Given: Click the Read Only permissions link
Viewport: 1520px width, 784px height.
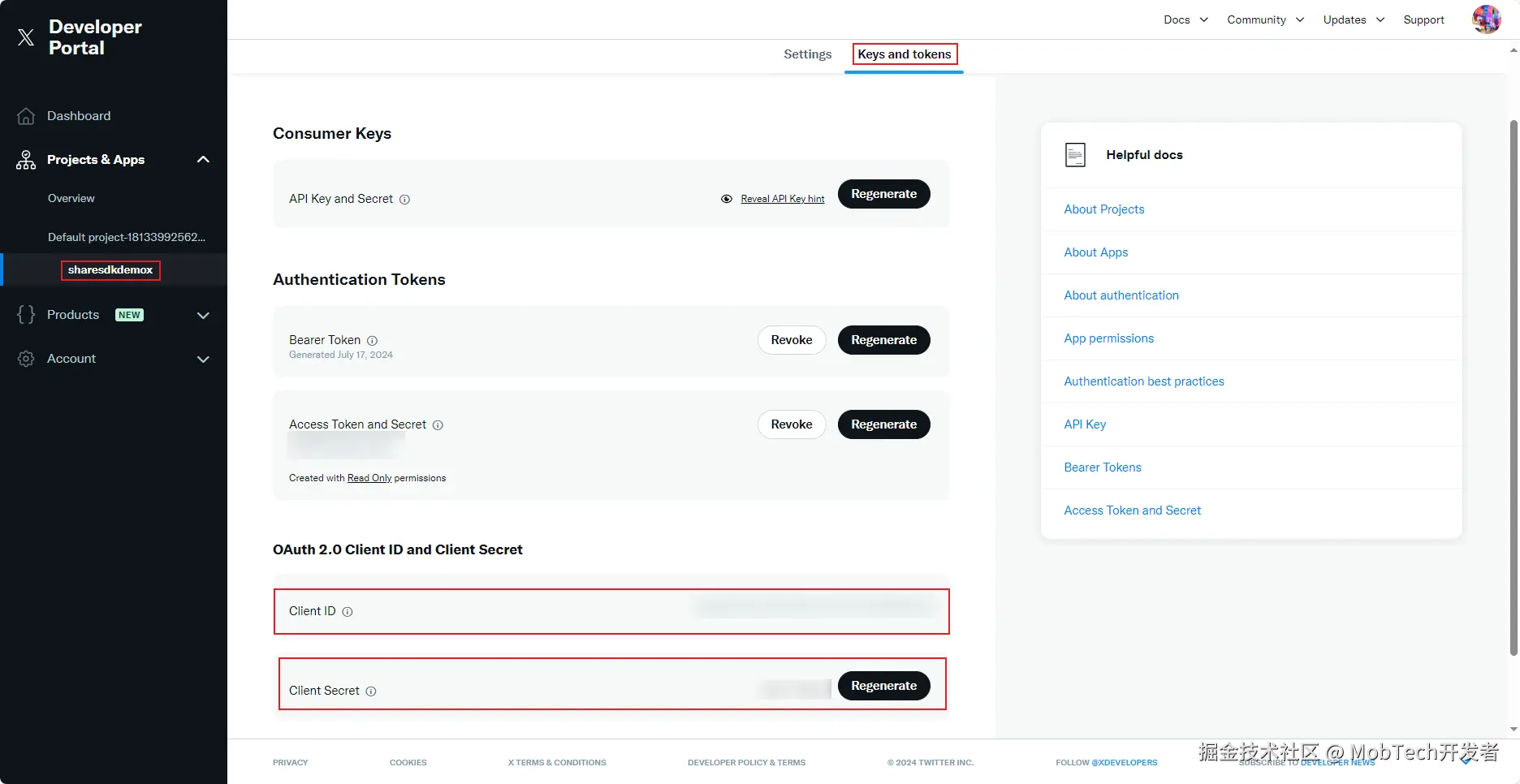Looking at the screenshot, I should point(369,478).
